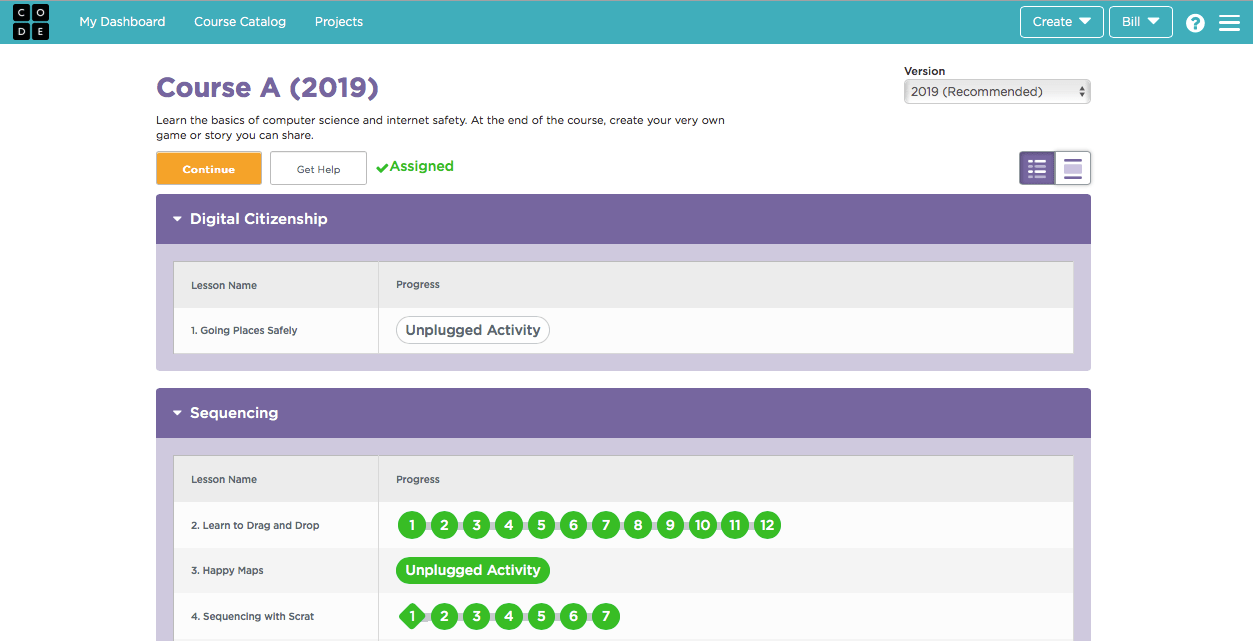The image size is (1253, 641).
Task: Open bubble 7 of Sequencing with Scrat progress
Action: tap(605, 616)
